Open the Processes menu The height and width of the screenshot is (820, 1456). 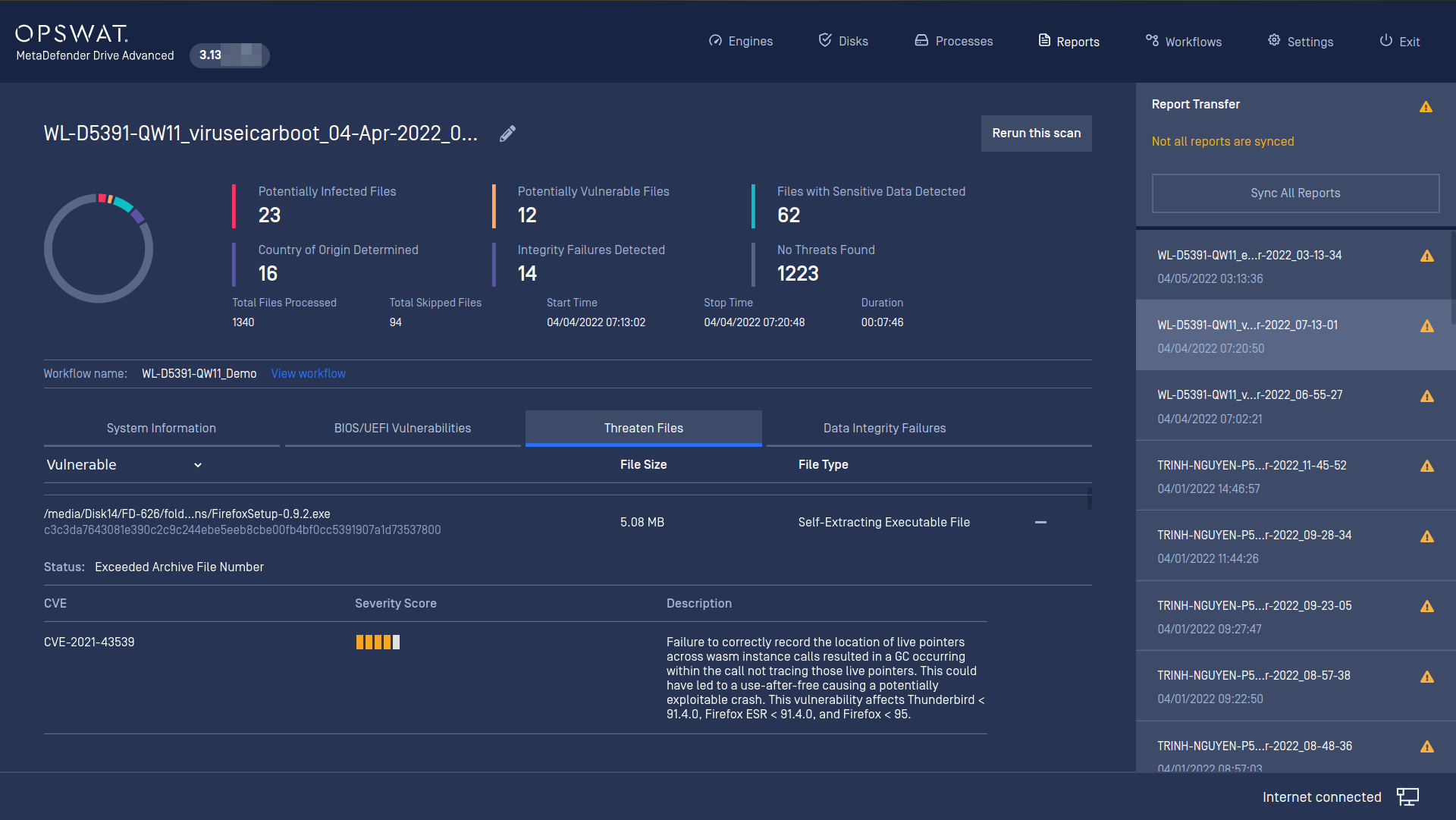(x=954, y=41)
